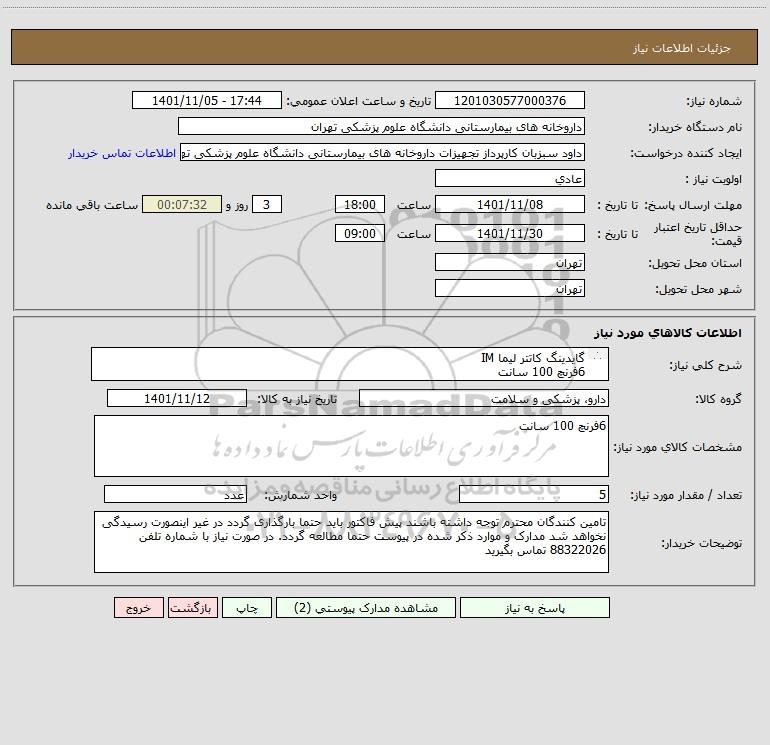Click label شهر محل تحویل

tap(699, 290)
